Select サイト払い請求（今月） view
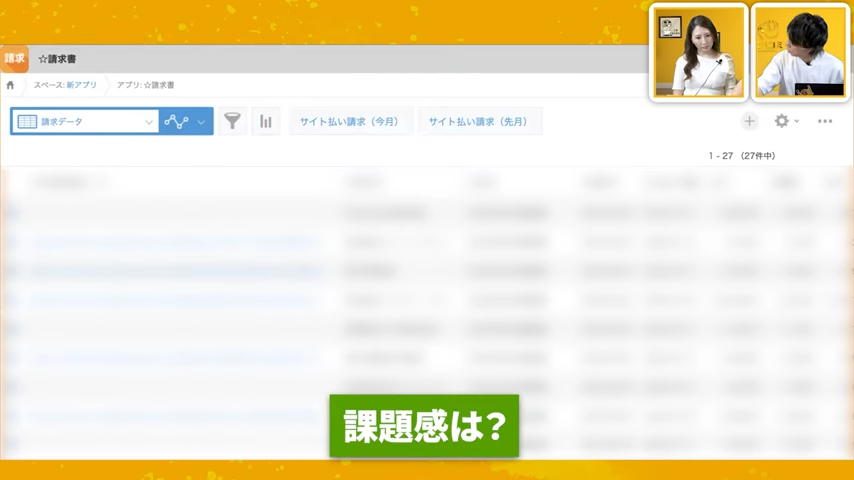Image resolution: width=854 pixels, height=480 pixels. coord(350,121)
